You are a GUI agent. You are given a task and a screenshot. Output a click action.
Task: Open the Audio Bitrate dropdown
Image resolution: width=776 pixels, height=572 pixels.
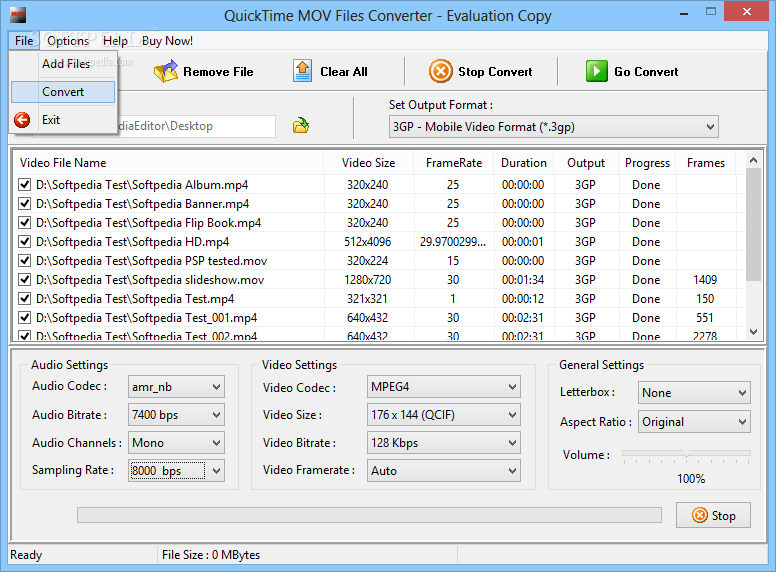[x=176, y=415]
